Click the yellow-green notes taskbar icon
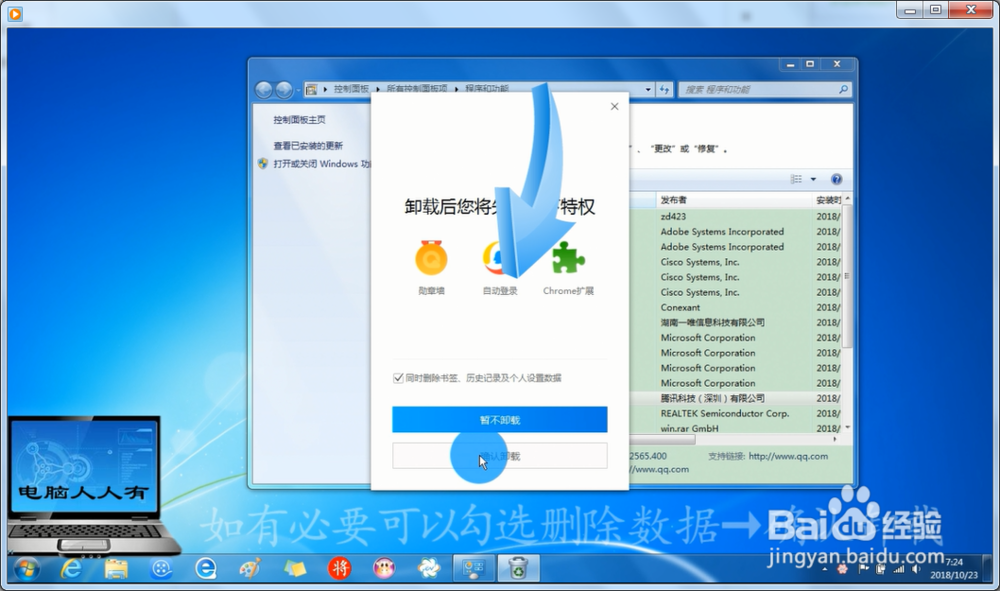This screenshot has width=1000, height=591. click(295, 568)
